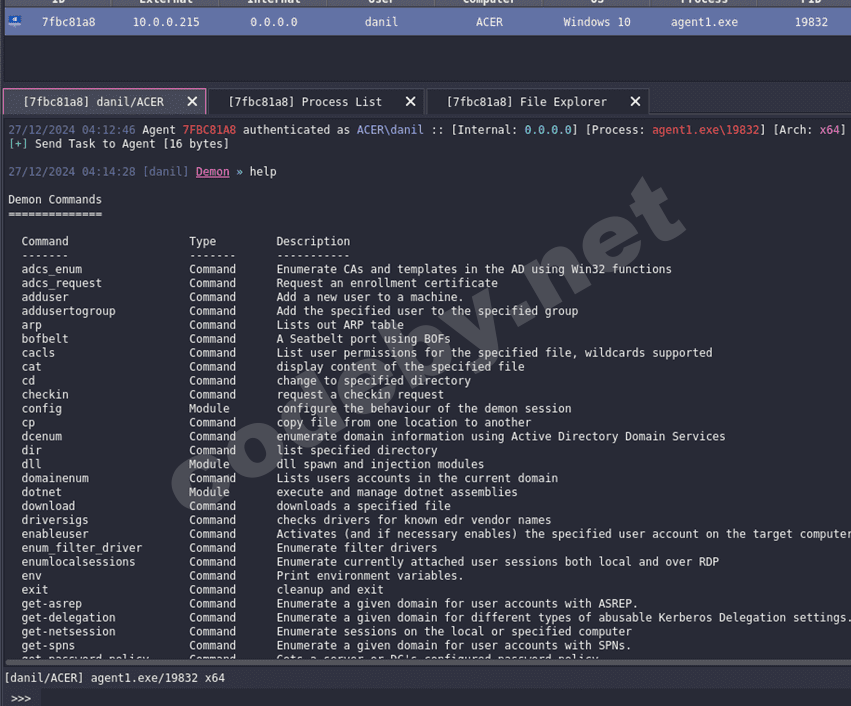The image size is (851, 706).
Task: Focus the command input field after >>>
Action: pyautogui.click(x=445, y=698)
